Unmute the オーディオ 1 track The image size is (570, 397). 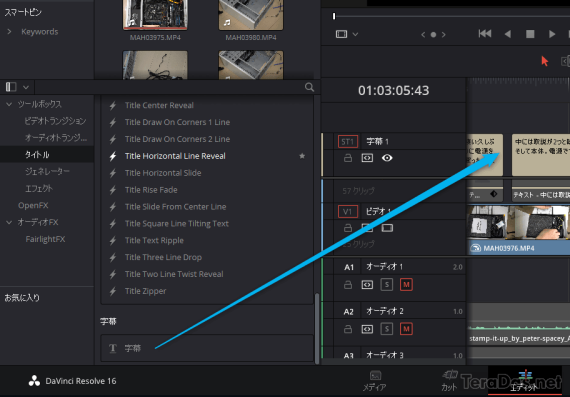click(406, 285)
